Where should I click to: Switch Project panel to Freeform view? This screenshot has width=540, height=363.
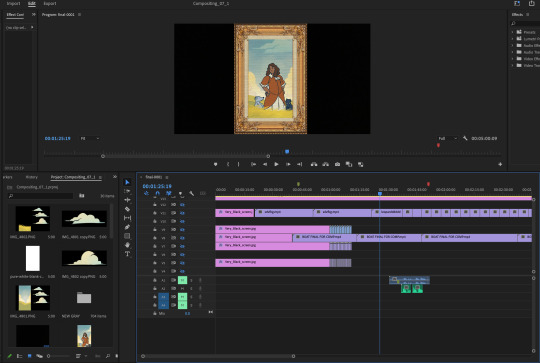(x=39, y=356)
